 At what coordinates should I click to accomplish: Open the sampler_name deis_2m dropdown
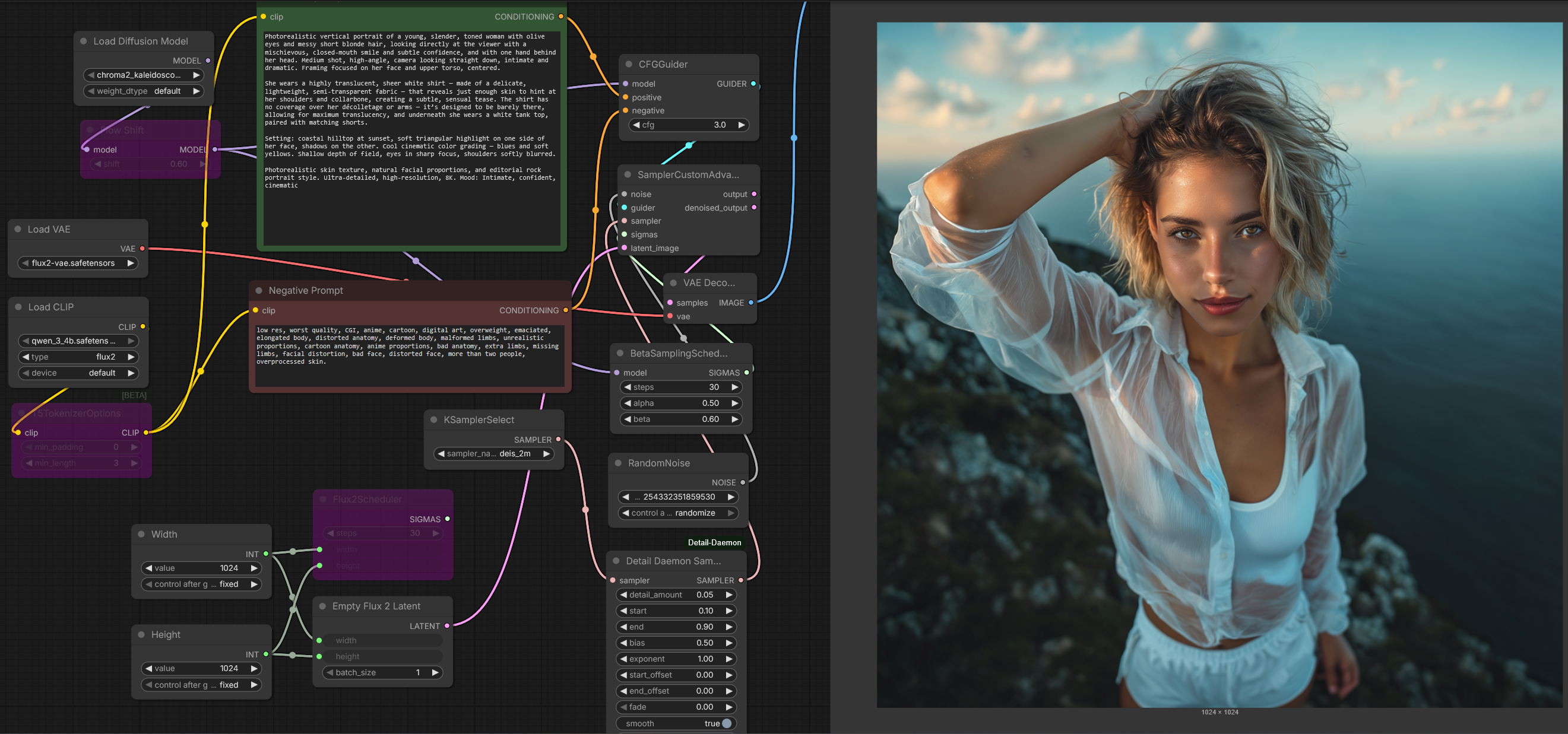tap(493, 454)
